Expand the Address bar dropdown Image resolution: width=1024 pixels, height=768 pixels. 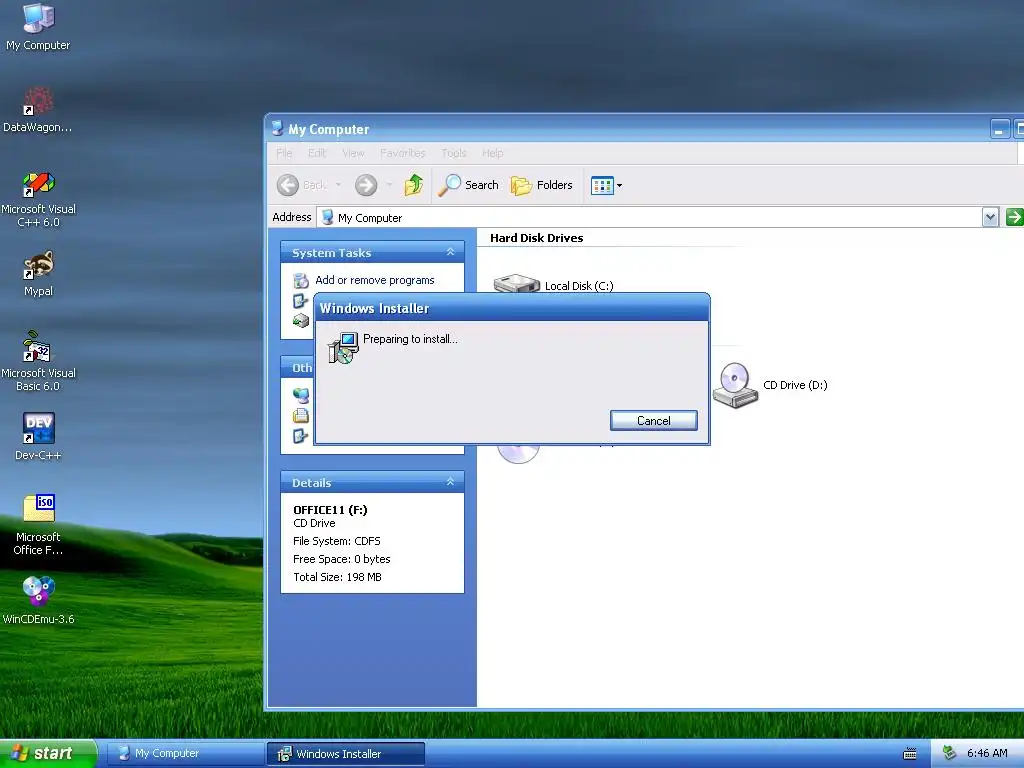point(990,217)
